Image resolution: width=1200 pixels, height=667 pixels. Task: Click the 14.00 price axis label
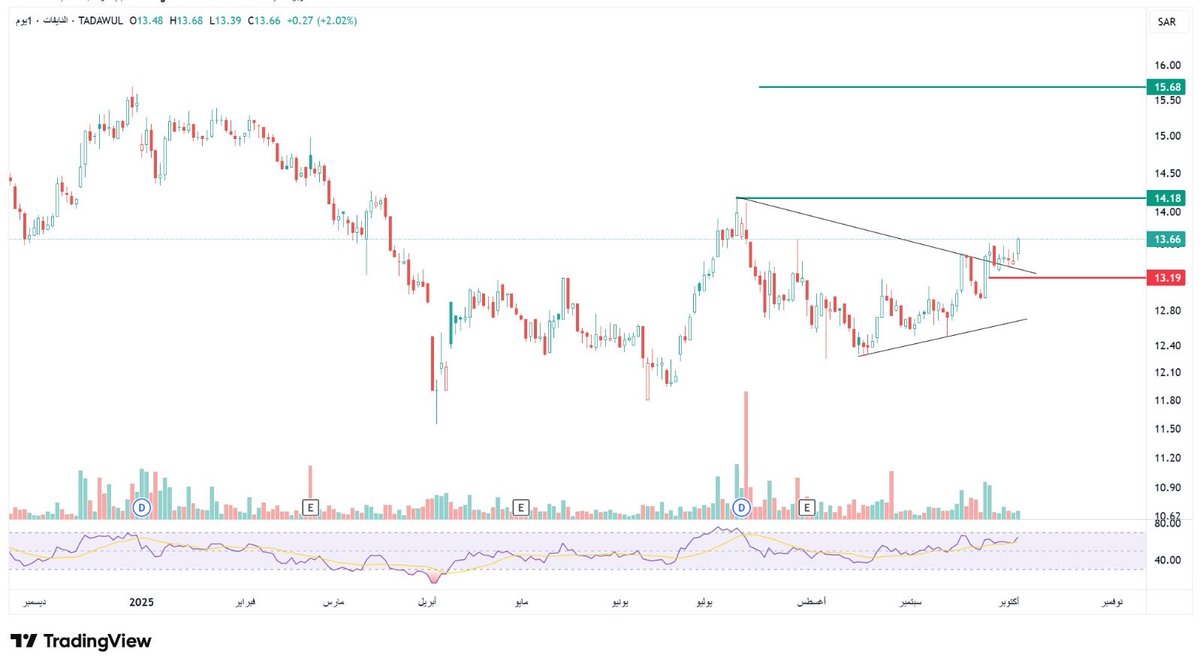[x=1168, y=212]
